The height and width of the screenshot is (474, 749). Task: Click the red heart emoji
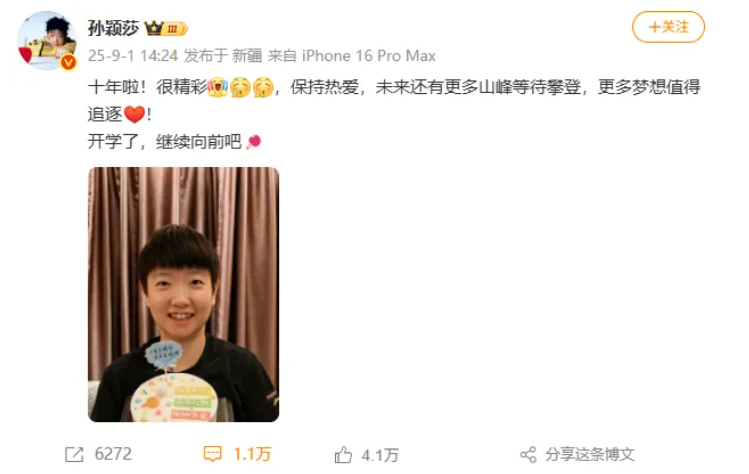(134, 115)
